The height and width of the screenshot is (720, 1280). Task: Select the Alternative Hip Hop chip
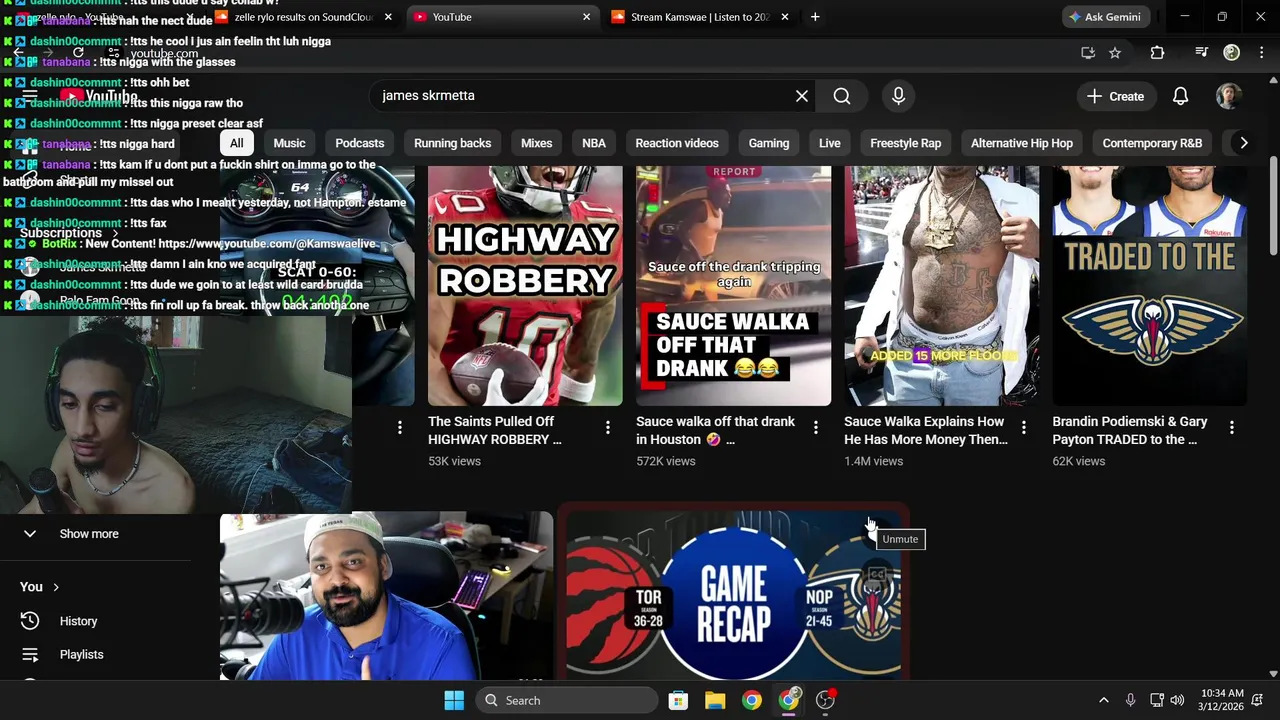(1022, 143)
